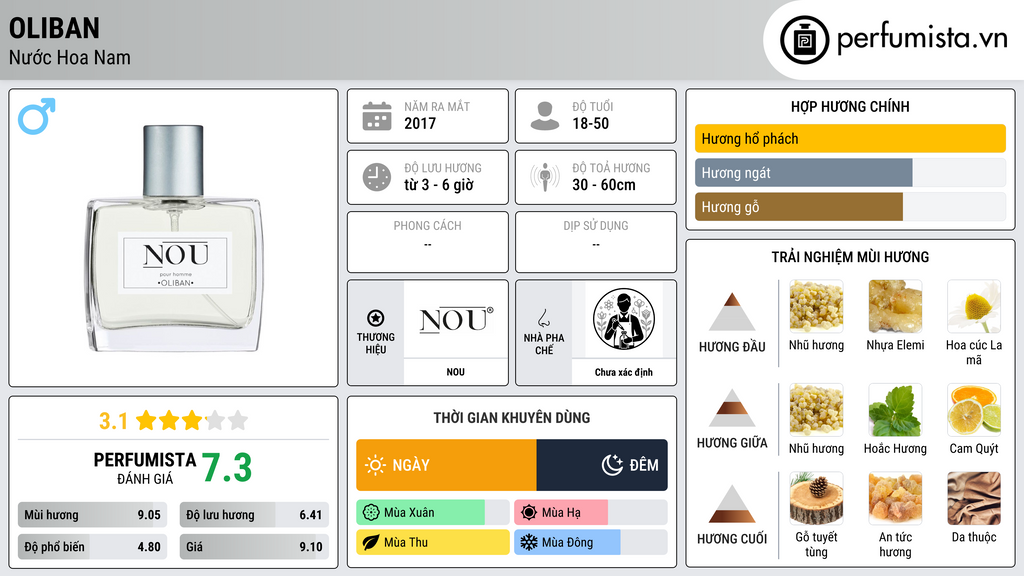The width and height of the screenshot is (1024, 576).
Task: Click the blue male gender symbol icon
Action: 37,116
